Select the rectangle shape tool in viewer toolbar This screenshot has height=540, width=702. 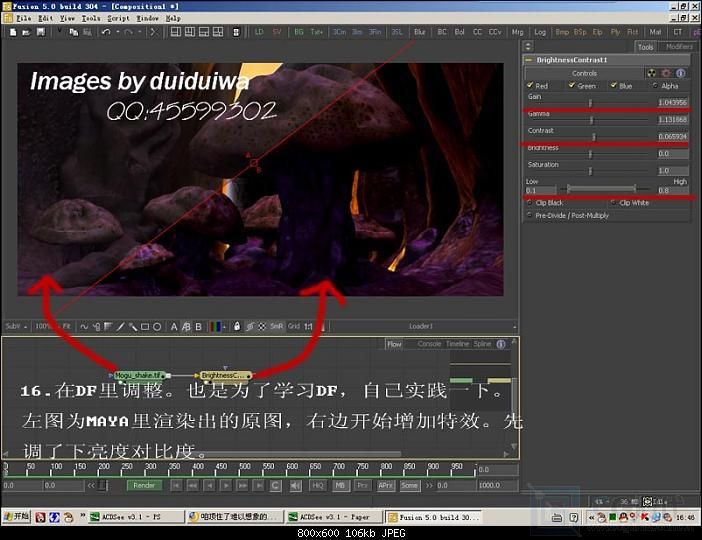145,327
